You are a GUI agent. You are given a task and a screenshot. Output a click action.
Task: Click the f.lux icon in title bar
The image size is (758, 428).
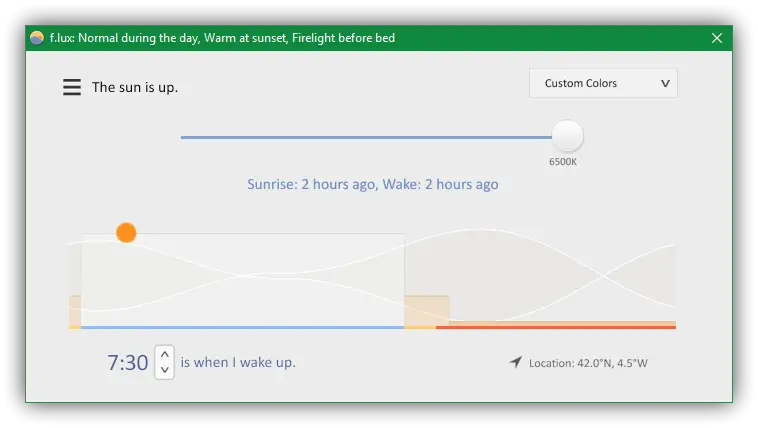click(37, 38)
